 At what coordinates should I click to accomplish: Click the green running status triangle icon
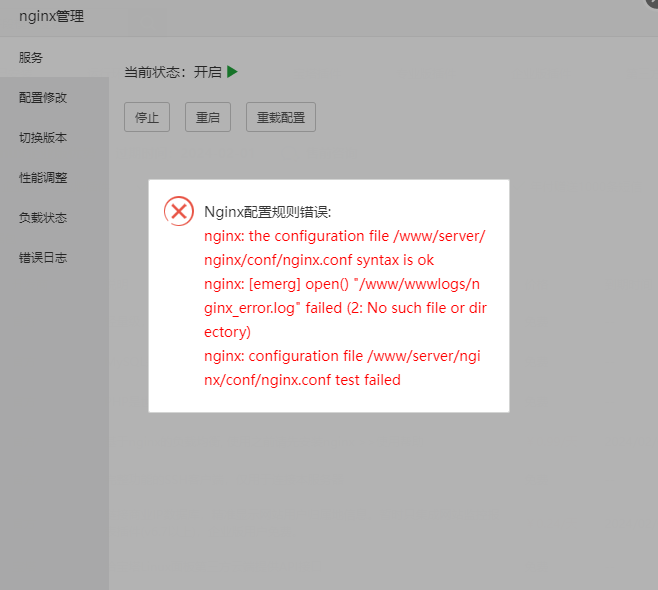232,72
